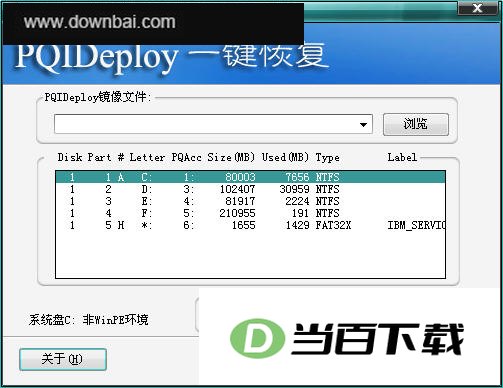Select the FAT32X partition labeled IBM_SERVIC
The image size is (503, 388).
click(x=250, y=225)
